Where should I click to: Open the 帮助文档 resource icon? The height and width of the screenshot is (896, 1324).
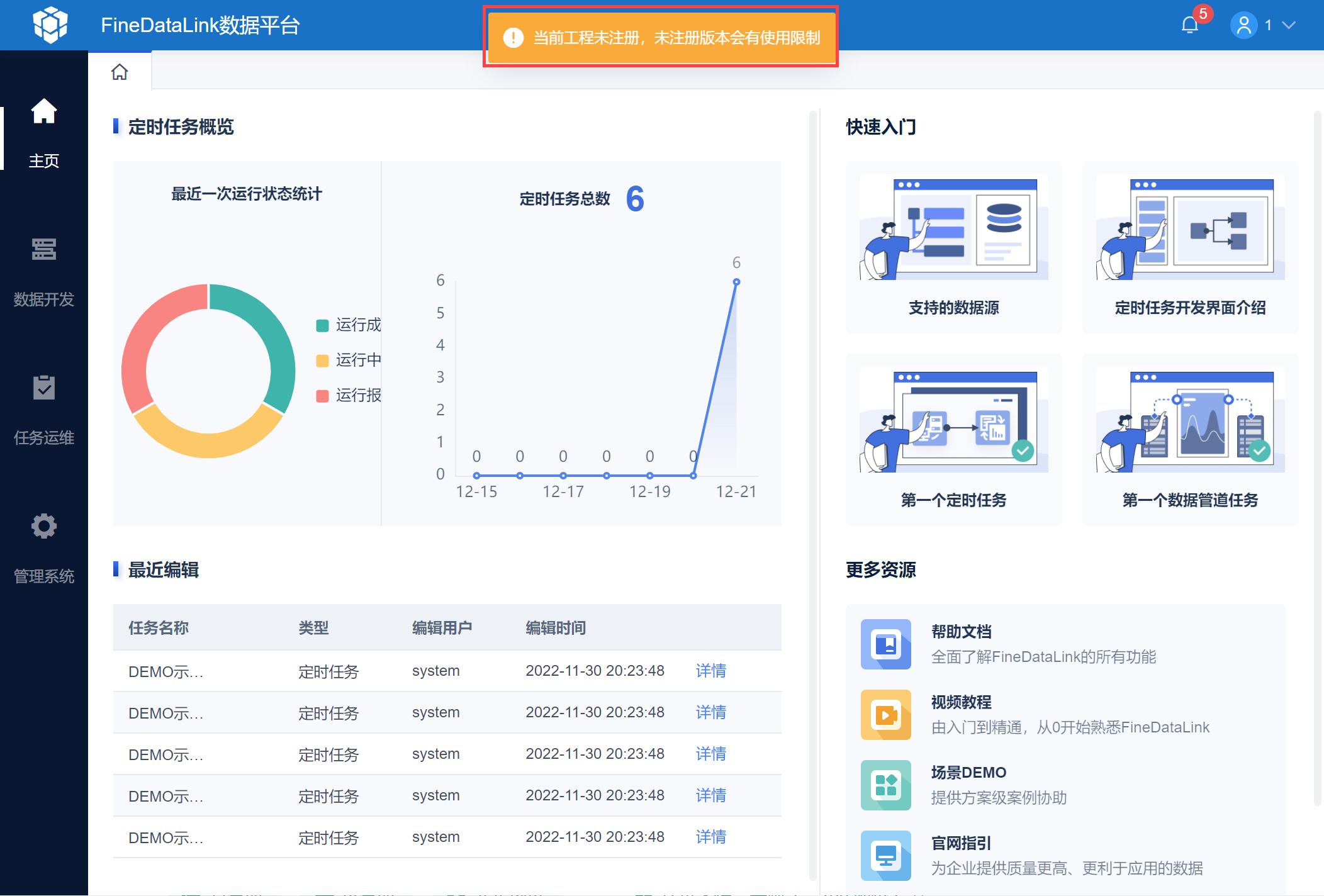[x=885, y=644]
